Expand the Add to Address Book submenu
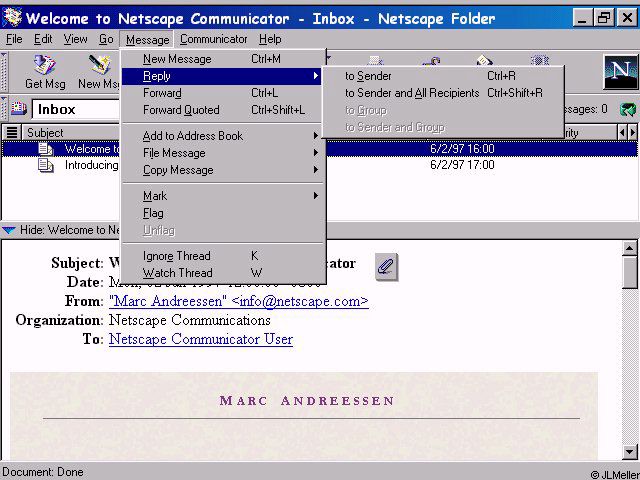This screenshot has height=480, width=640. tap(224, 136)
